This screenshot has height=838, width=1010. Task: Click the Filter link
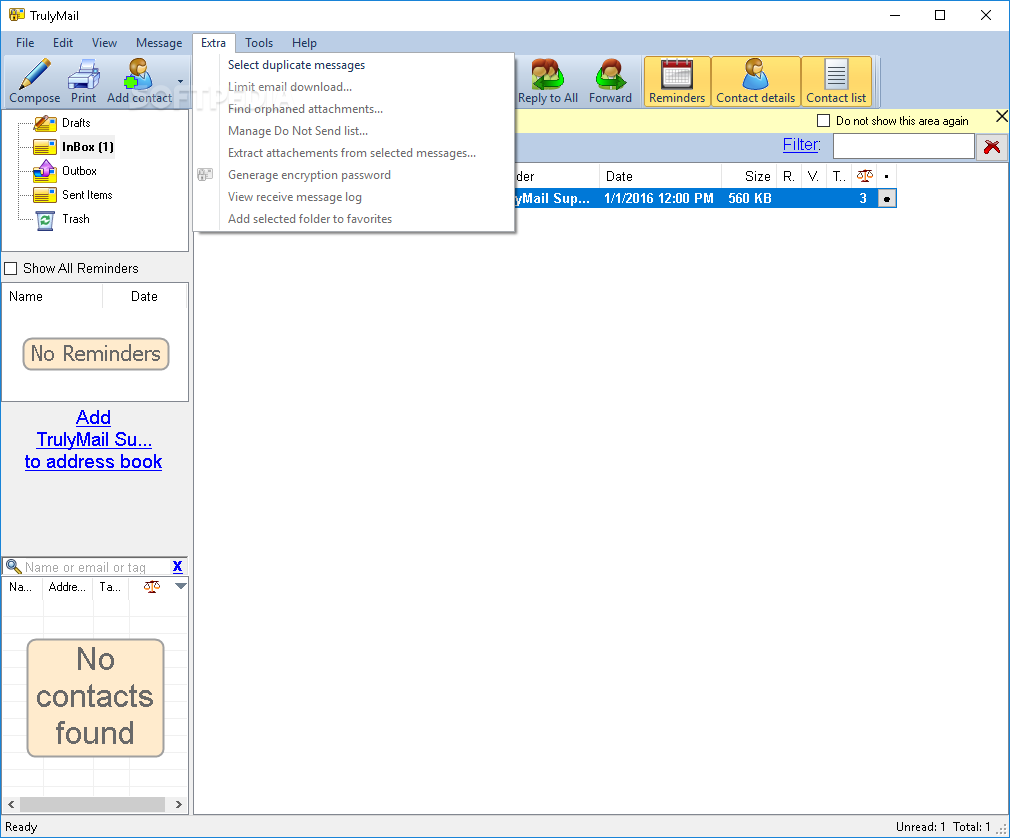[801, 144]
